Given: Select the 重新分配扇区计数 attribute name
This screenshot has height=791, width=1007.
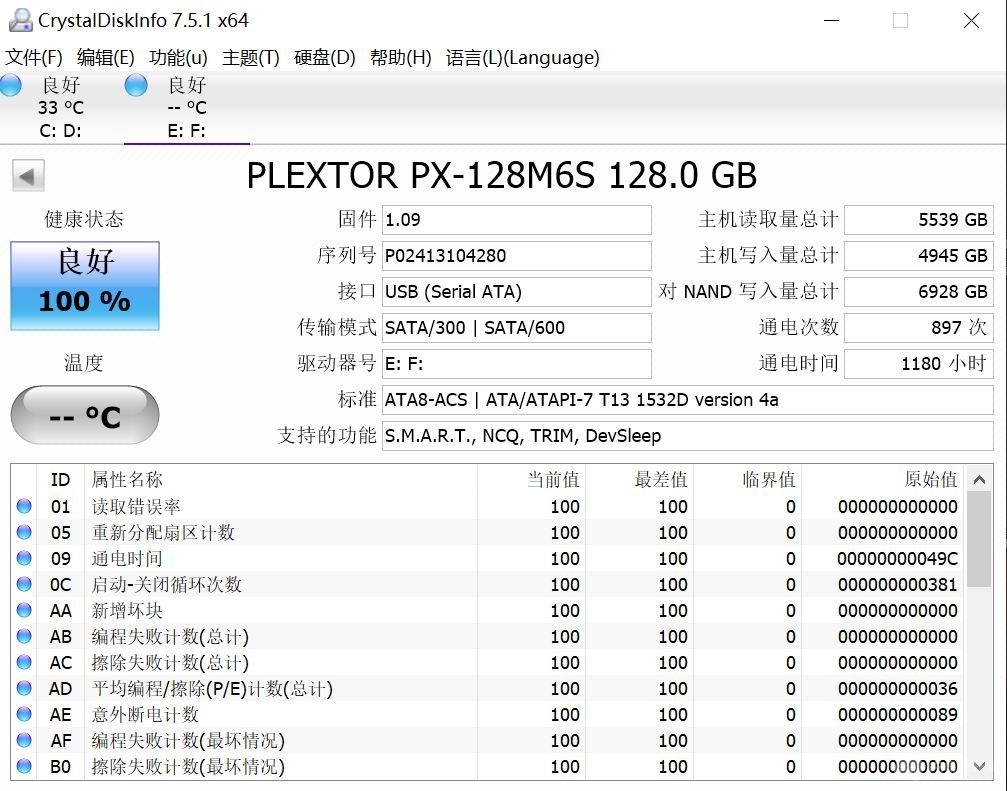Looking at the screenshot, I should tap(163, 532).
